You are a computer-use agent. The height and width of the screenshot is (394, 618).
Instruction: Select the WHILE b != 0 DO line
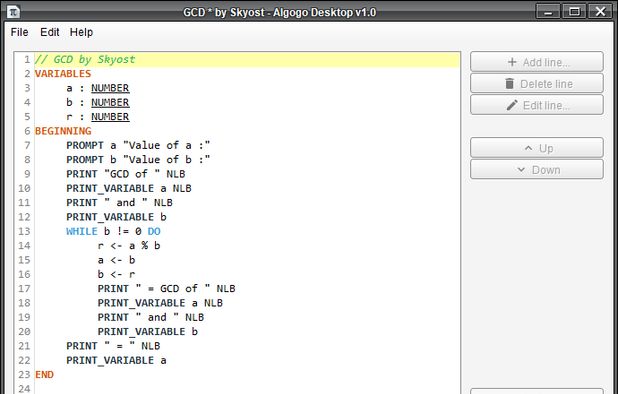point(247,231)
